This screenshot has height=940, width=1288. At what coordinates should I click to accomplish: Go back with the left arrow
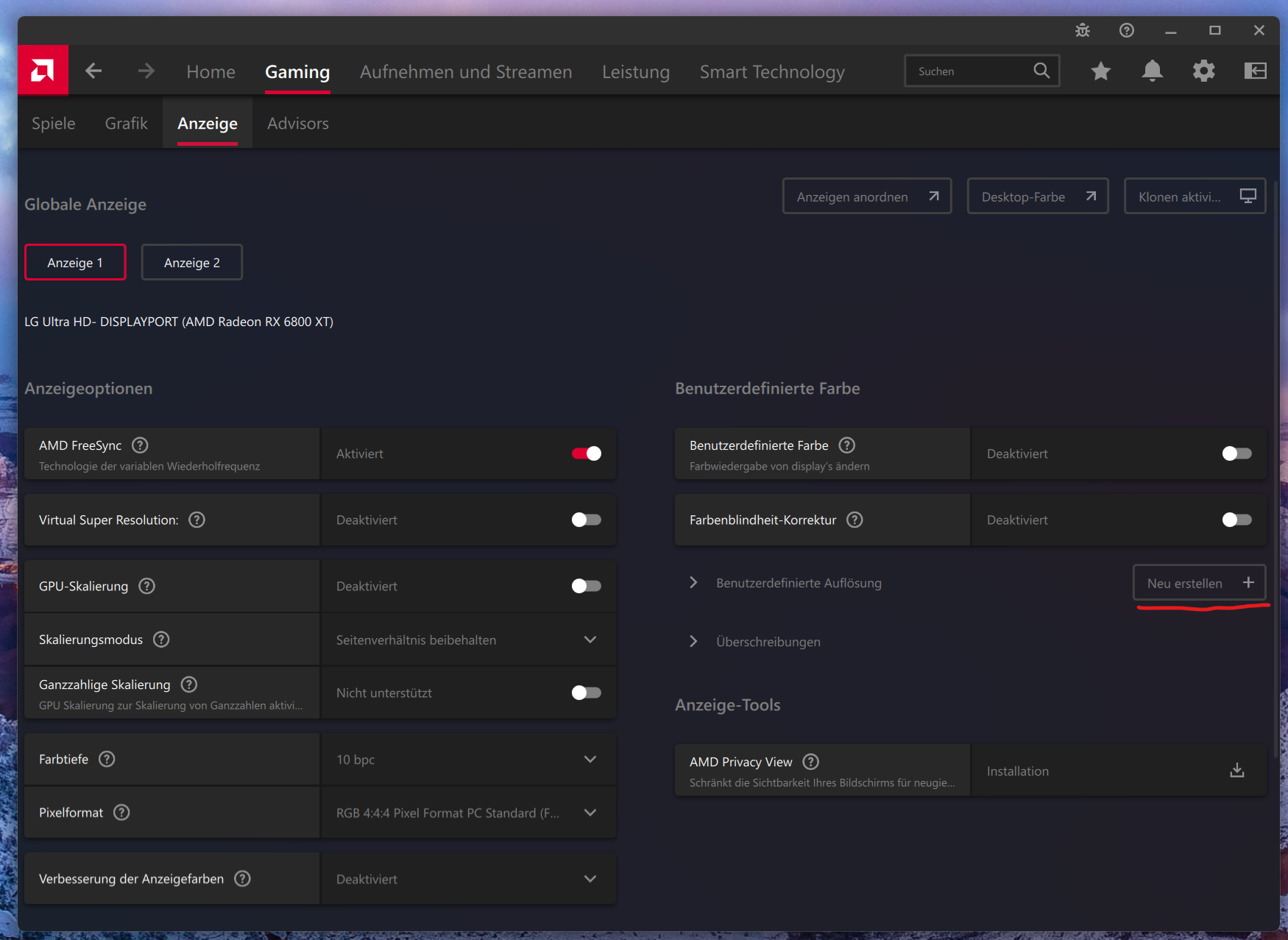pyautogui.click(x=93, y=71)
